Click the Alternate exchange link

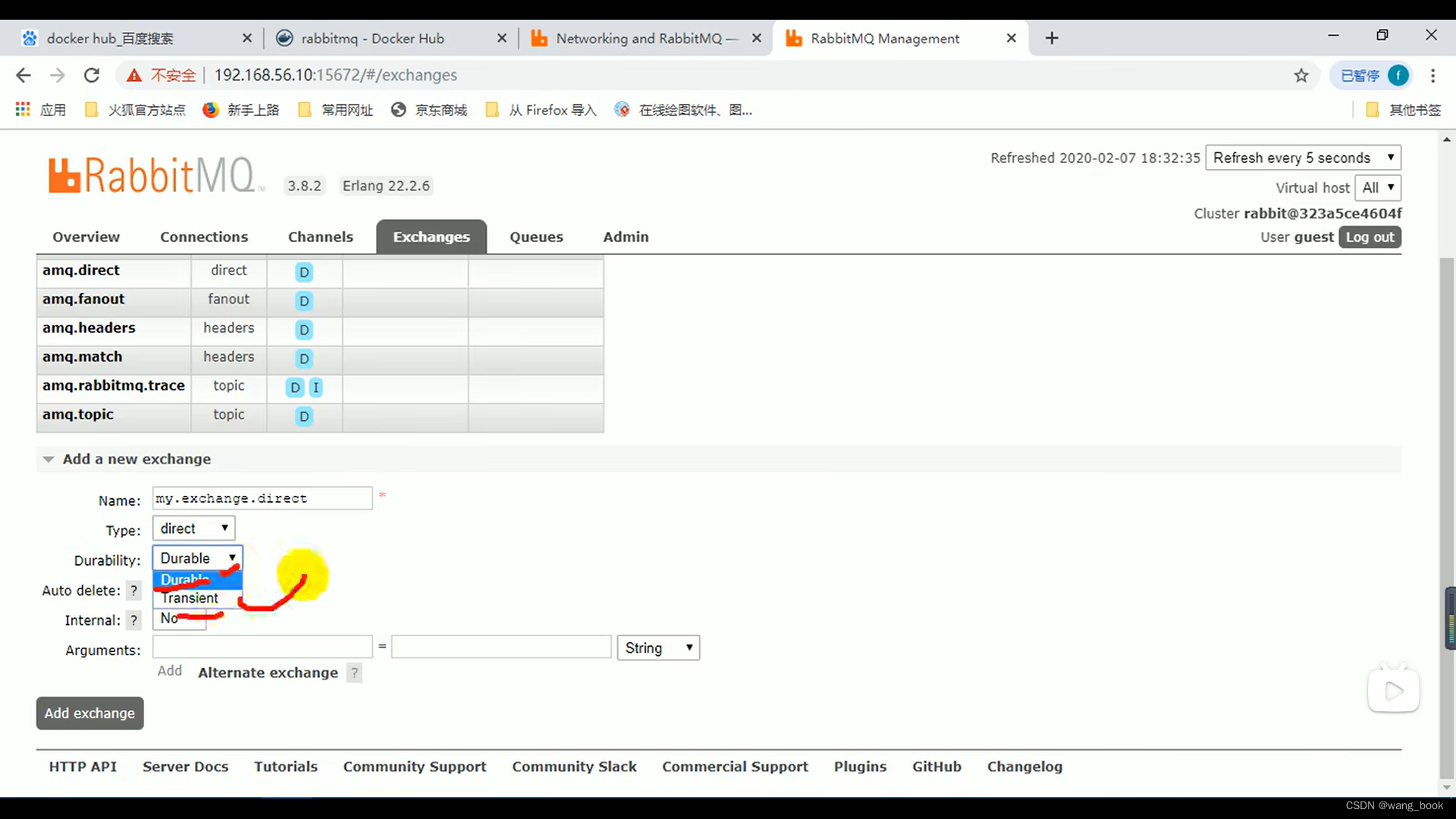point(268,672)
